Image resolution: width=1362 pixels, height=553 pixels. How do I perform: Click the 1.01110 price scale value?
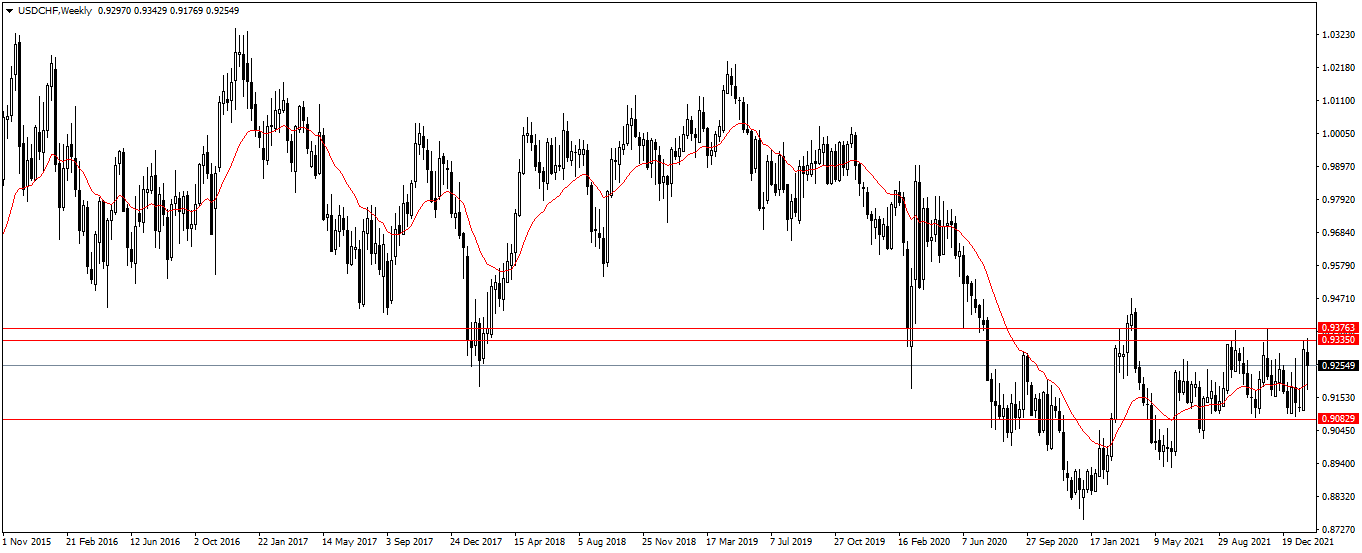tap(1338, 101)
